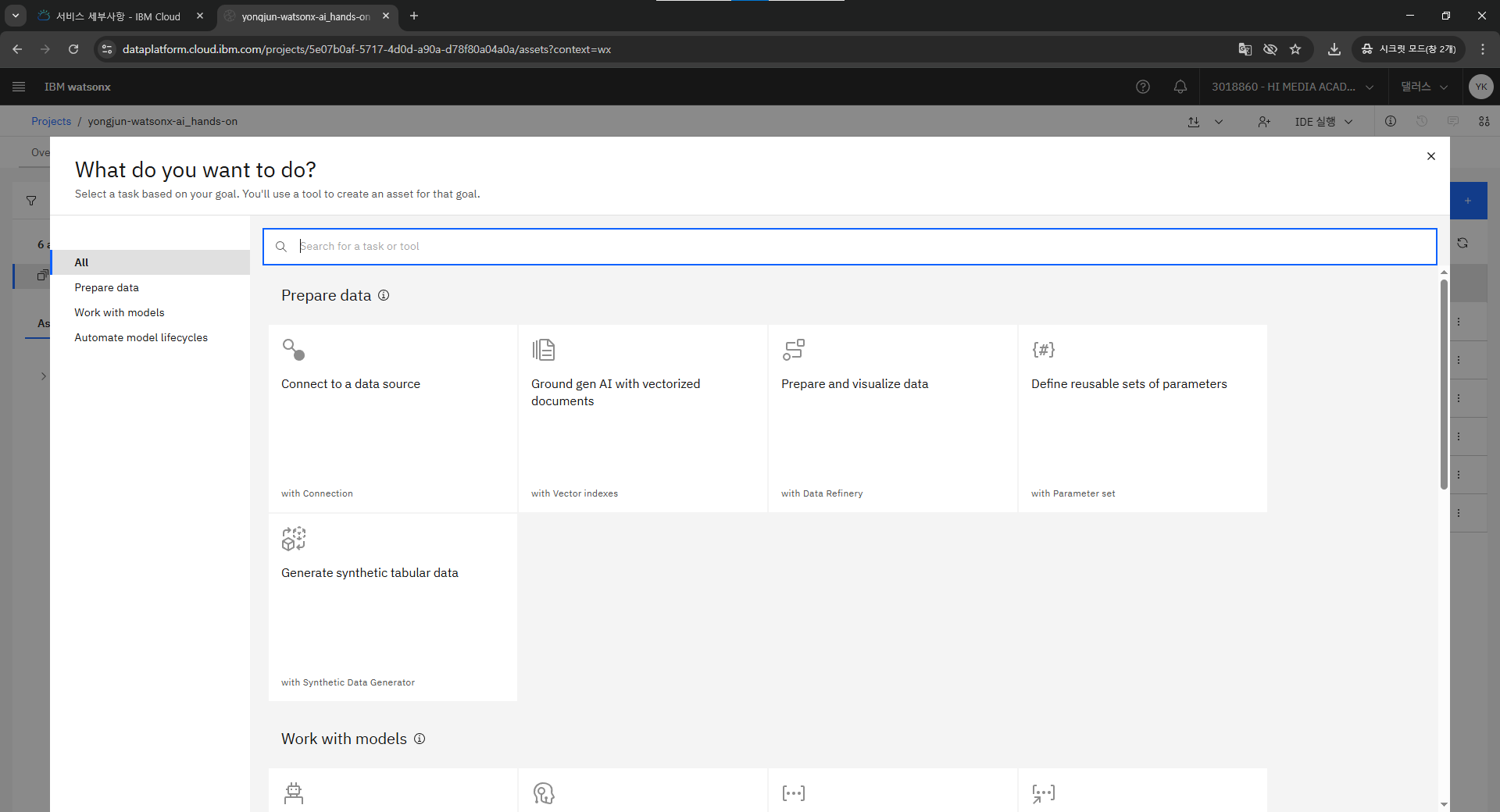Click the Prepare and visualize data icon

(x=794, y=350)
